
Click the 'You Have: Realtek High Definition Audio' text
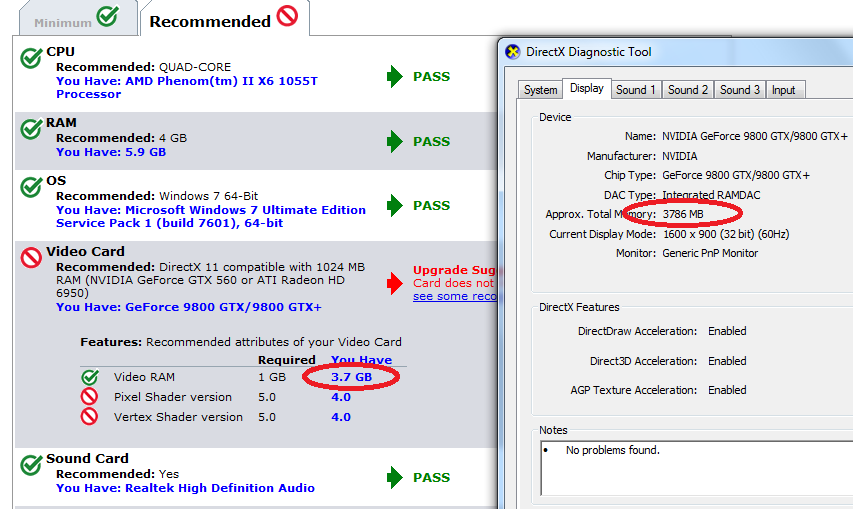tap(186, 488)
